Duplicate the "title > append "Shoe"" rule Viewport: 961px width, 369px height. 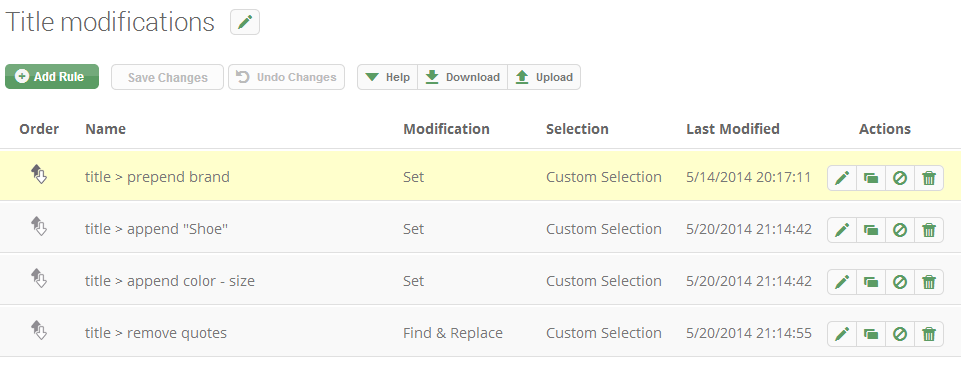871,230
